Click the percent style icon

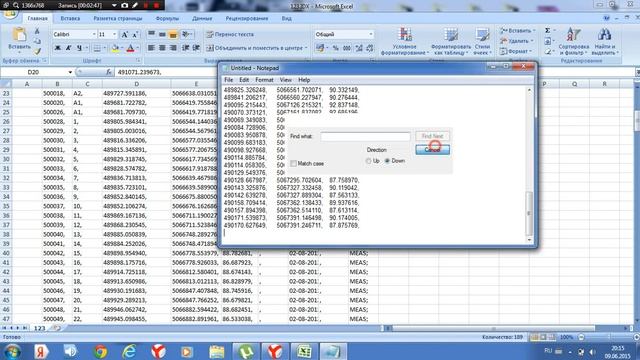point(336,48)
